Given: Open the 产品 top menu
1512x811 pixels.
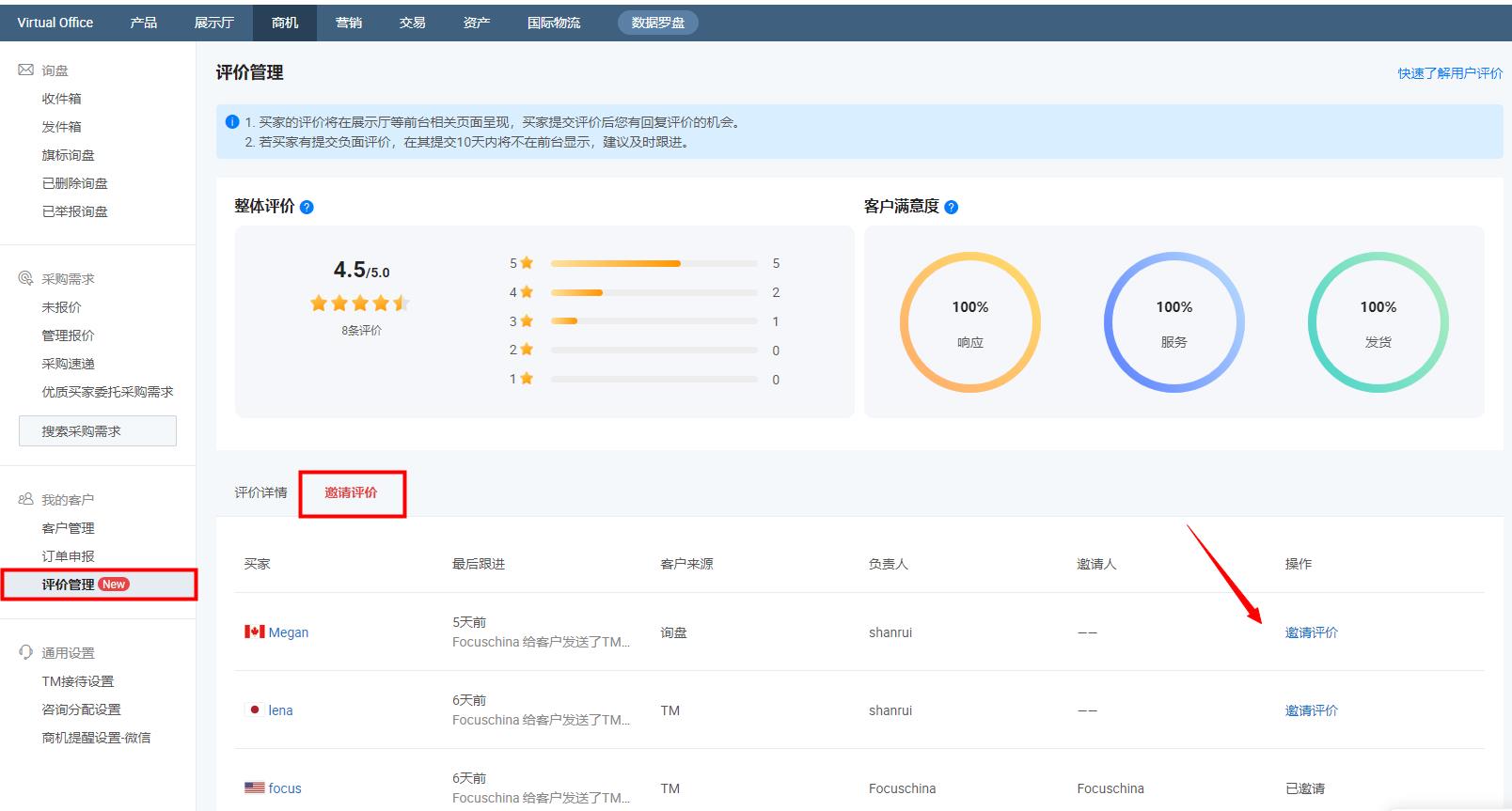Looking at the screenshot, I should [x=144, y=23].
